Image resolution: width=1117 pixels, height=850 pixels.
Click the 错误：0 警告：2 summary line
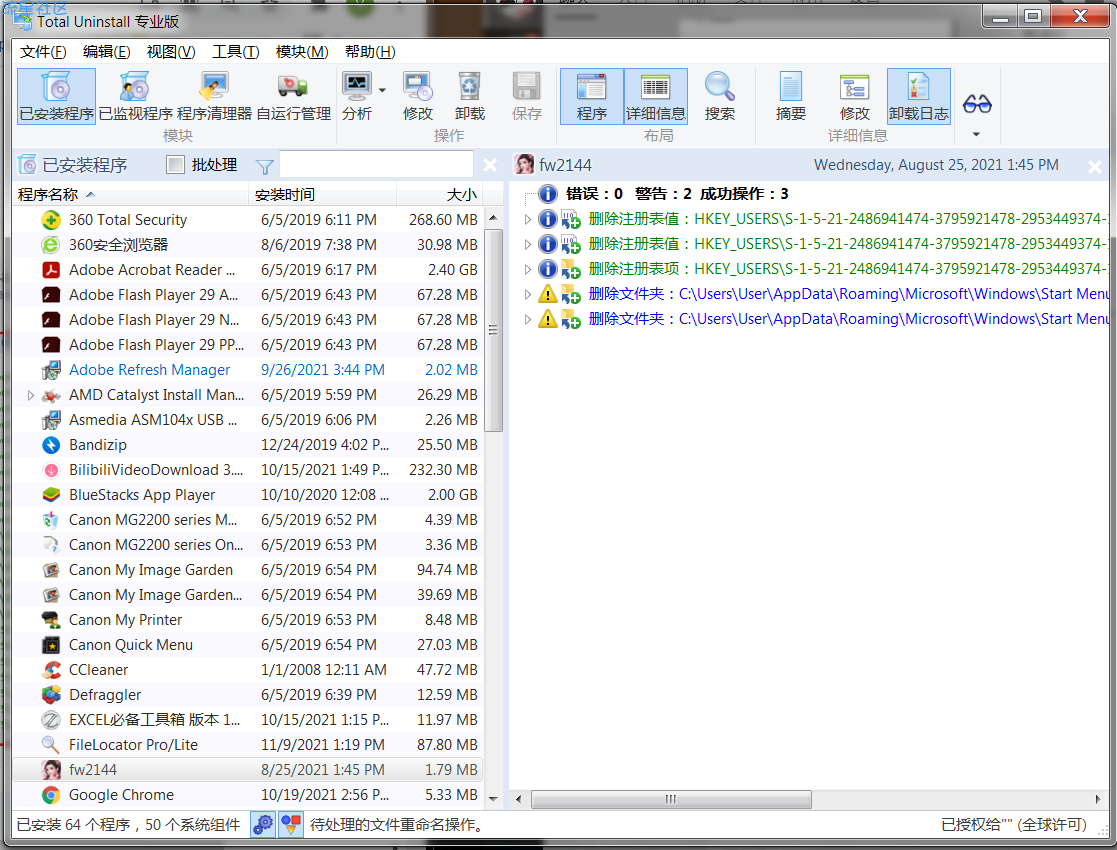677,194
